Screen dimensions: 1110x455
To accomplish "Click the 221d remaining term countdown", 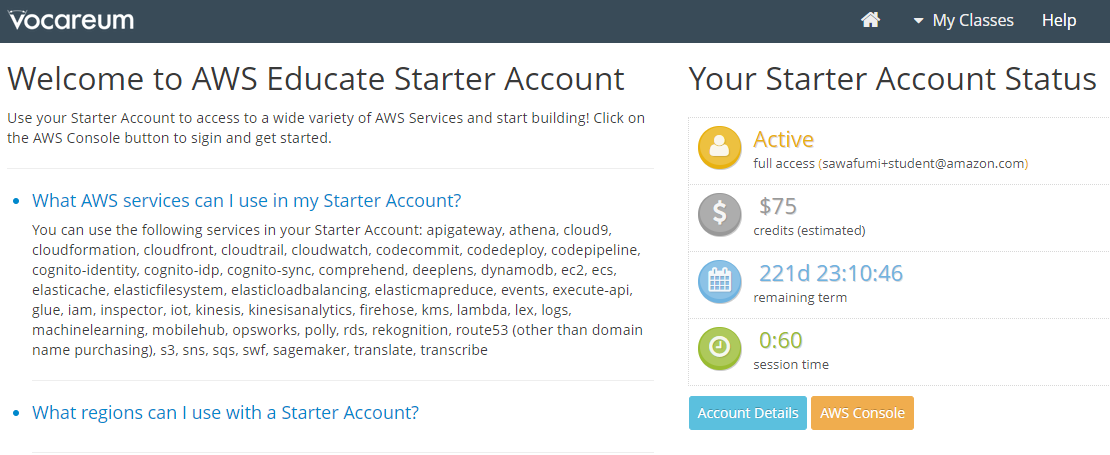I will pos(831,273).
